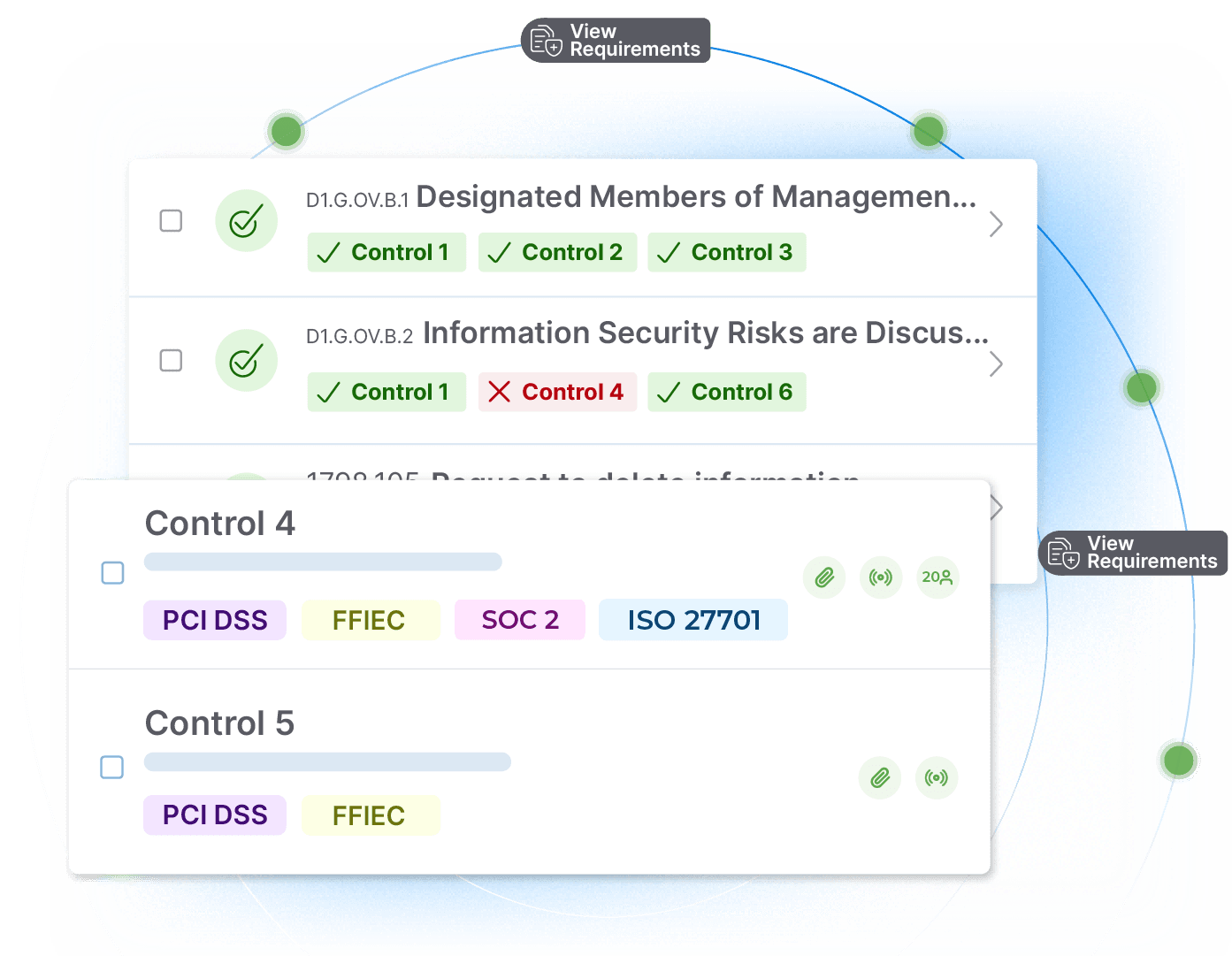The image size is (1232, 956).
Task: Click the green status checkmark for D1.G.OV.B.2
Action: [x=246, y=361]
